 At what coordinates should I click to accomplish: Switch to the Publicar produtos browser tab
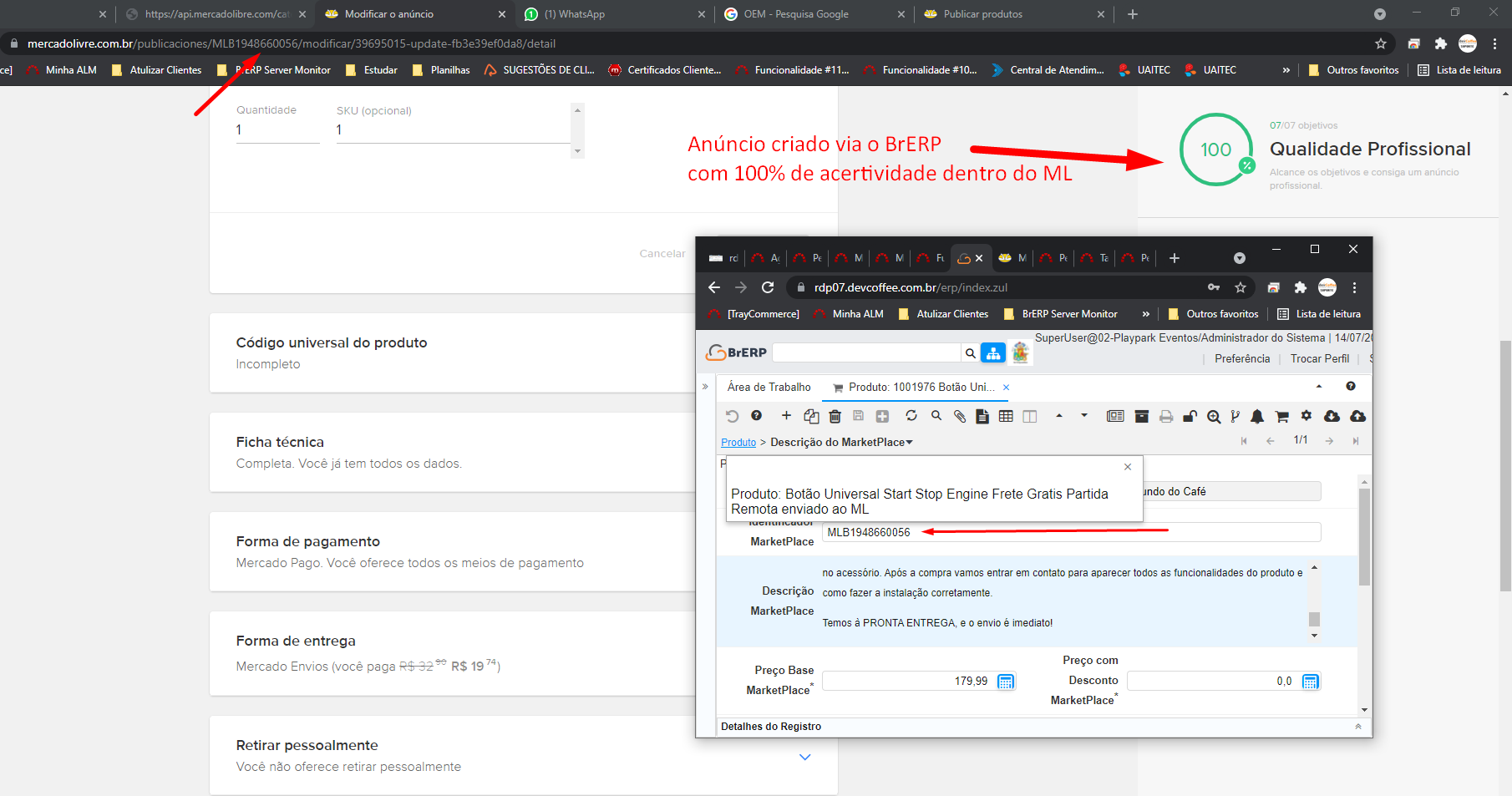click(982, 14)
